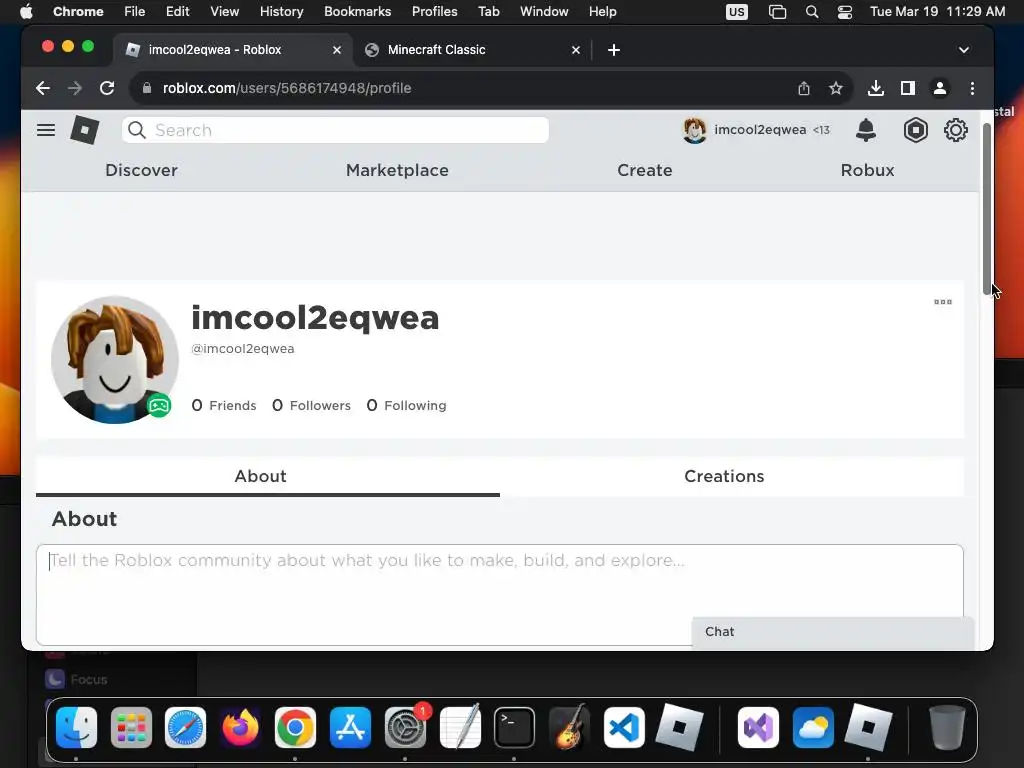Image resolution: width=1024 pixels, height=768 pixels.
Task: Open the App Store from the dock
Action: pyautogui.click(x=350, y=727)
